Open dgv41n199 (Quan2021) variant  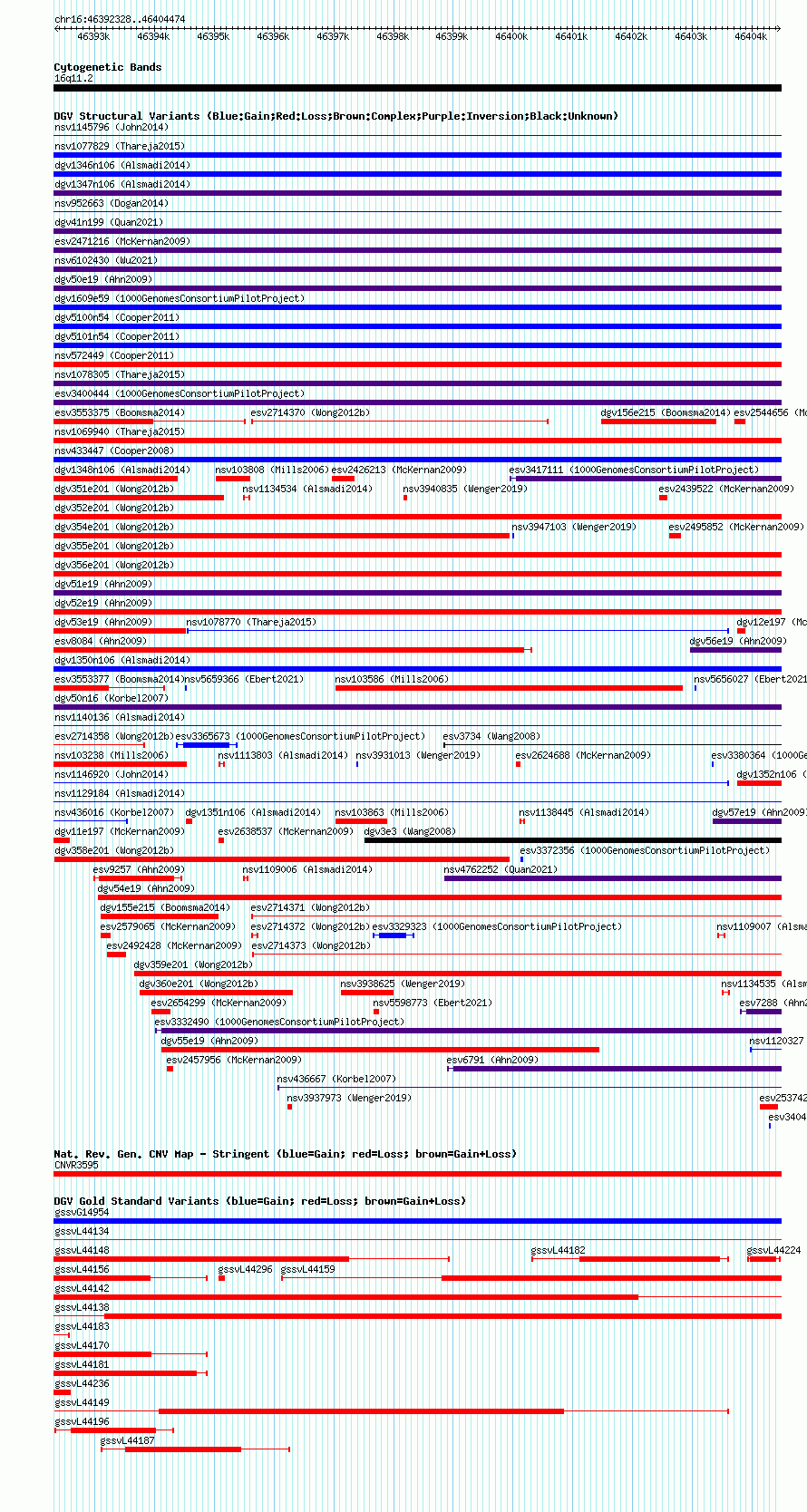pos(109,222)
